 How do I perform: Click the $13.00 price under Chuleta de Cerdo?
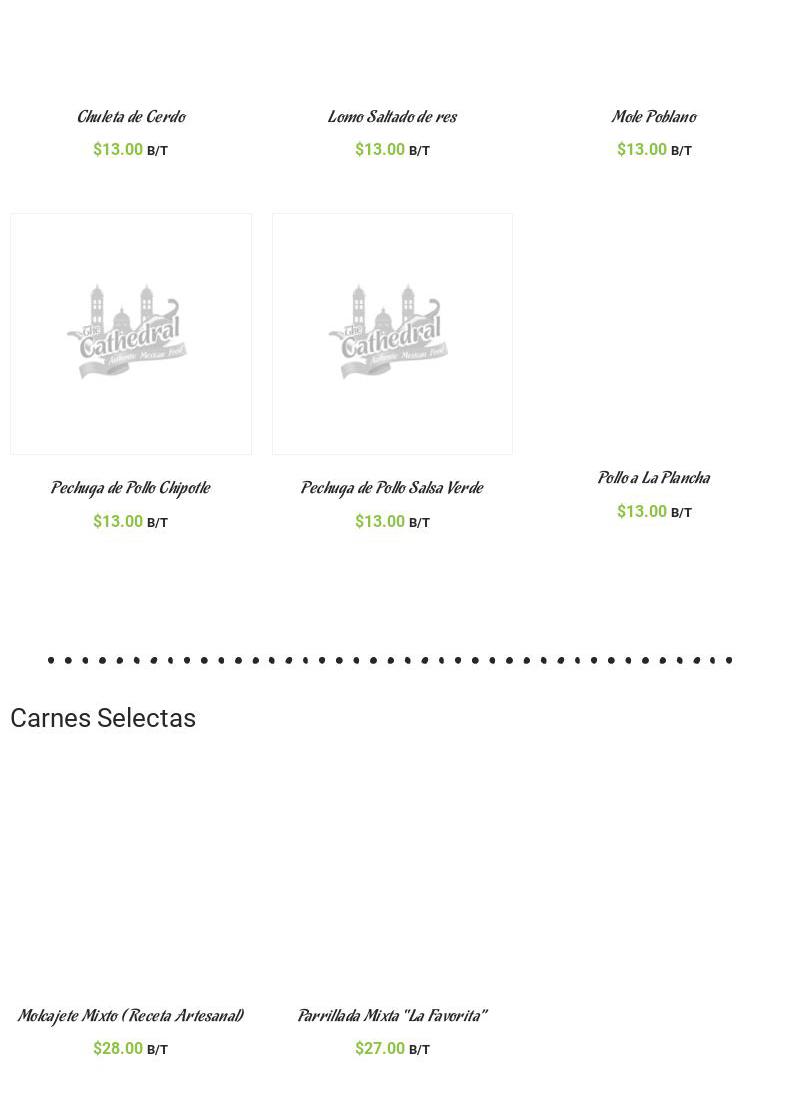pos(118,149)
